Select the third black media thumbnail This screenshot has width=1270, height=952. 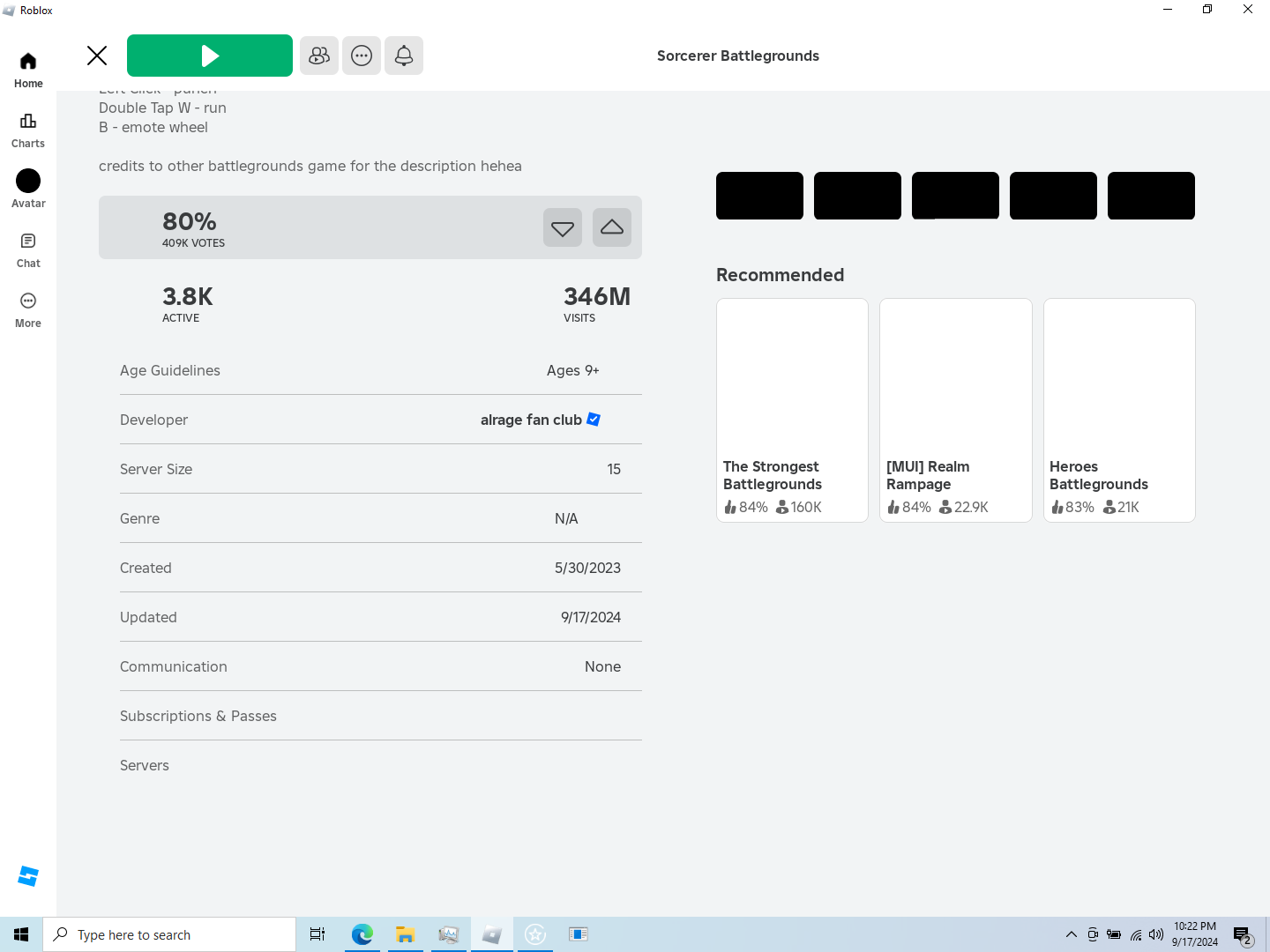coord(955,196)
